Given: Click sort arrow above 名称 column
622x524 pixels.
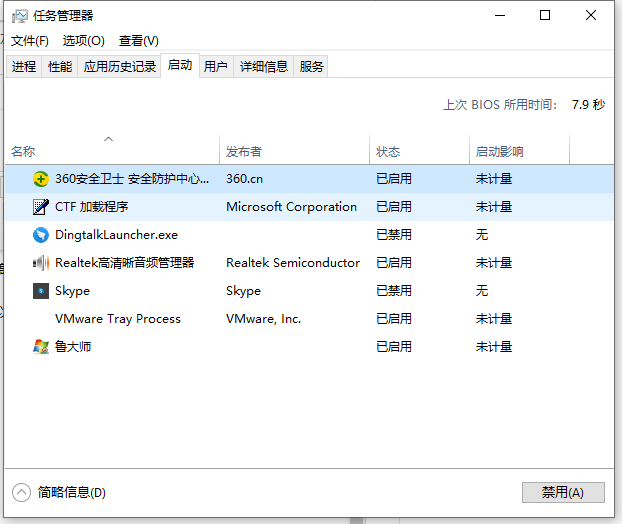Looking at the screenshot, I should (108, 139).
